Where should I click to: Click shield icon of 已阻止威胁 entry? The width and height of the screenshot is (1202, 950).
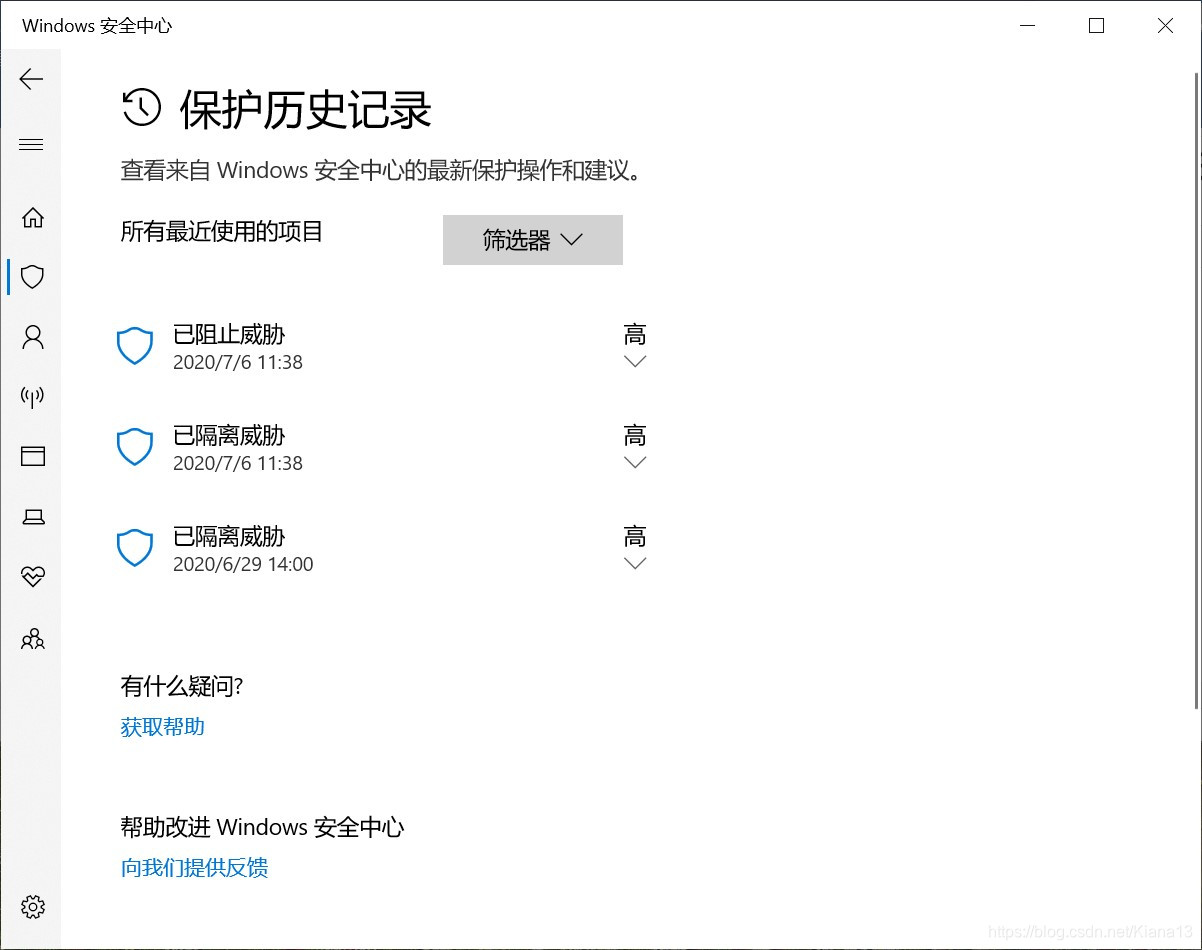coord(135,346)
